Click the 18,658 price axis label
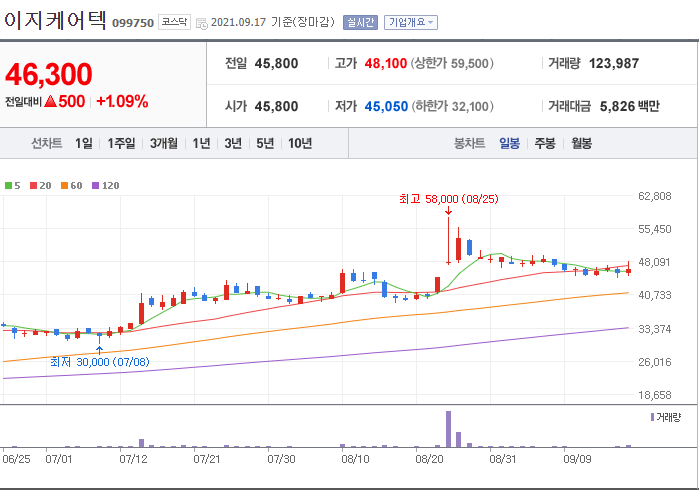Screen dimensions: 699x490 pyautogui.click(x=654, y=395)
